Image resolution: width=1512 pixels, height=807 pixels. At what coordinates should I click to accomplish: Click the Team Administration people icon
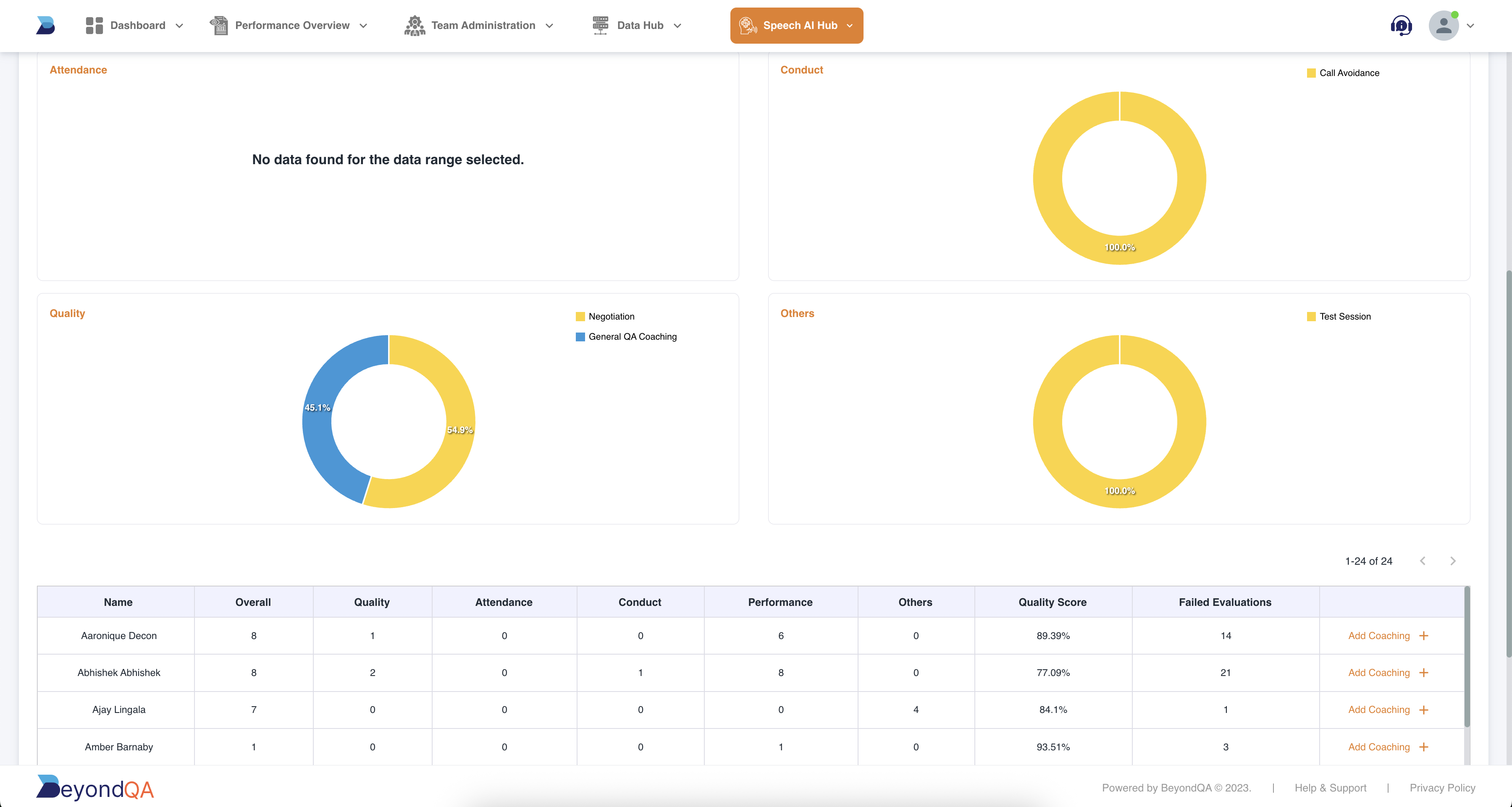[415, 25]
